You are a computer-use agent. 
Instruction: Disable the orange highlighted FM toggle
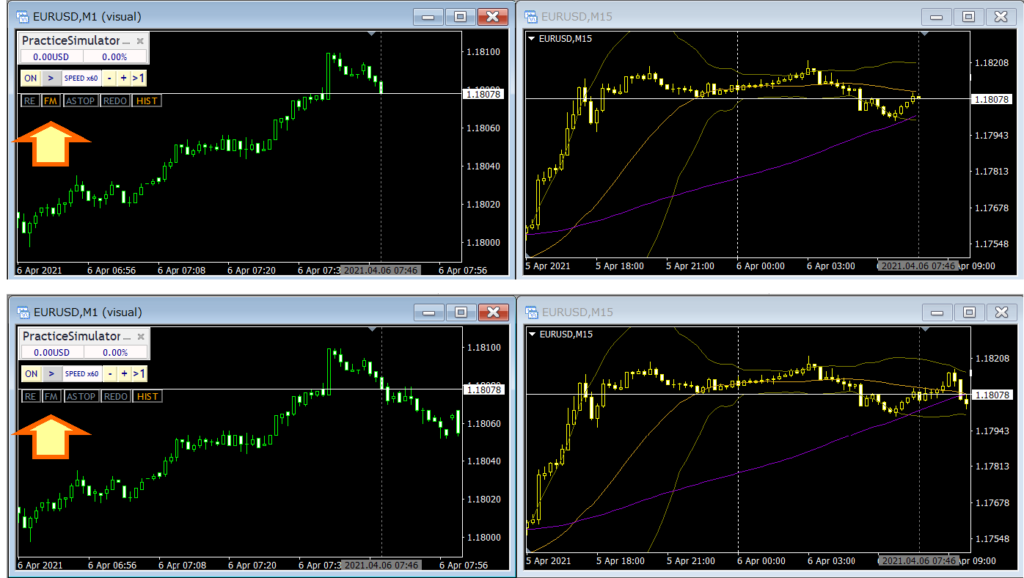[50, 101]
